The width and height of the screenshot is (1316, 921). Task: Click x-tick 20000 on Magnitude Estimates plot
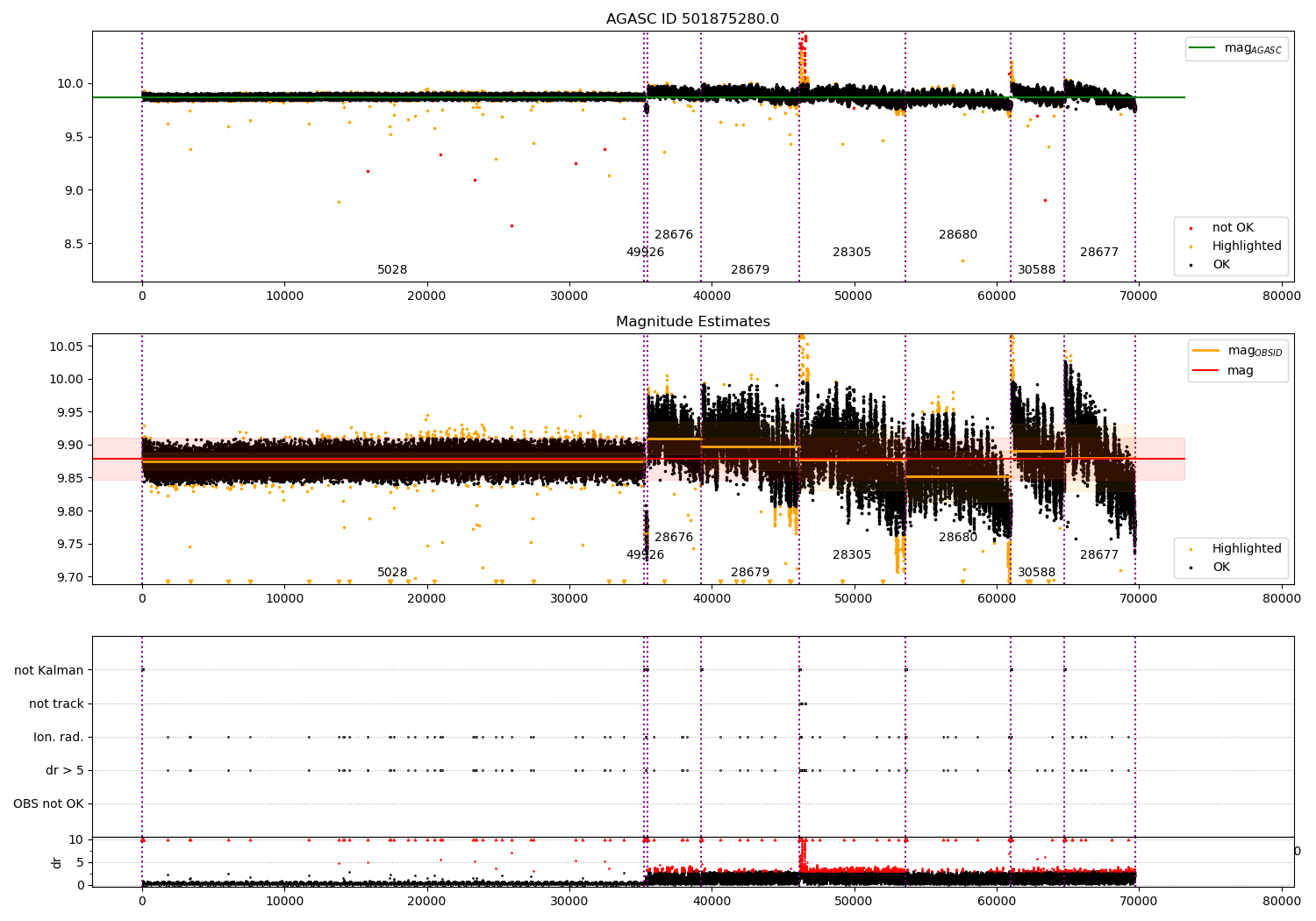(426, 599)
